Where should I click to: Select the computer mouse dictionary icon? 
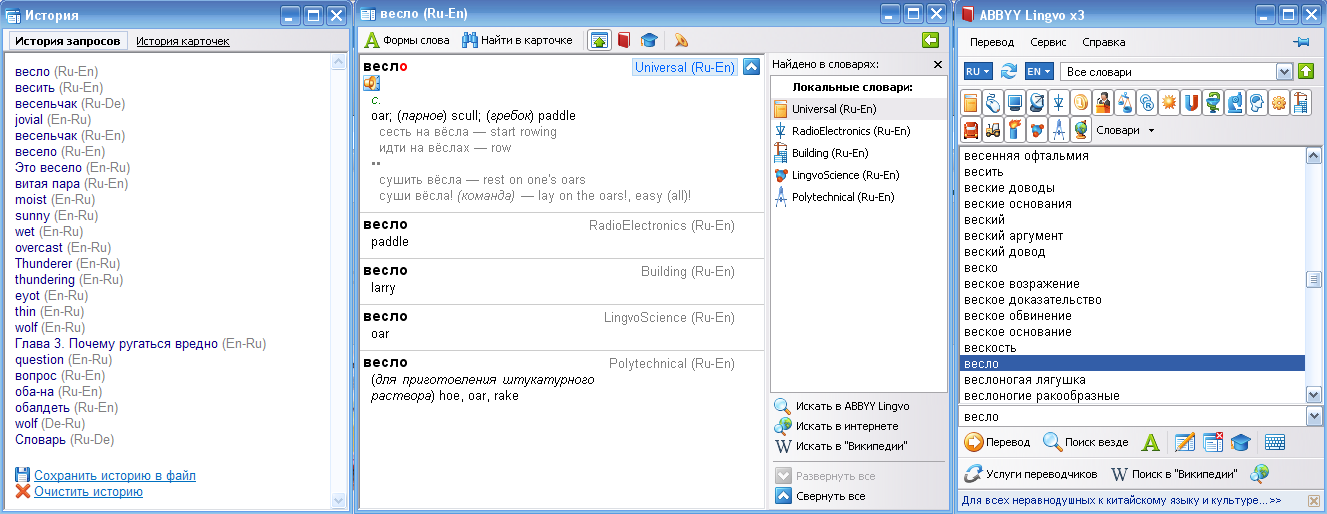coord(993,102)
